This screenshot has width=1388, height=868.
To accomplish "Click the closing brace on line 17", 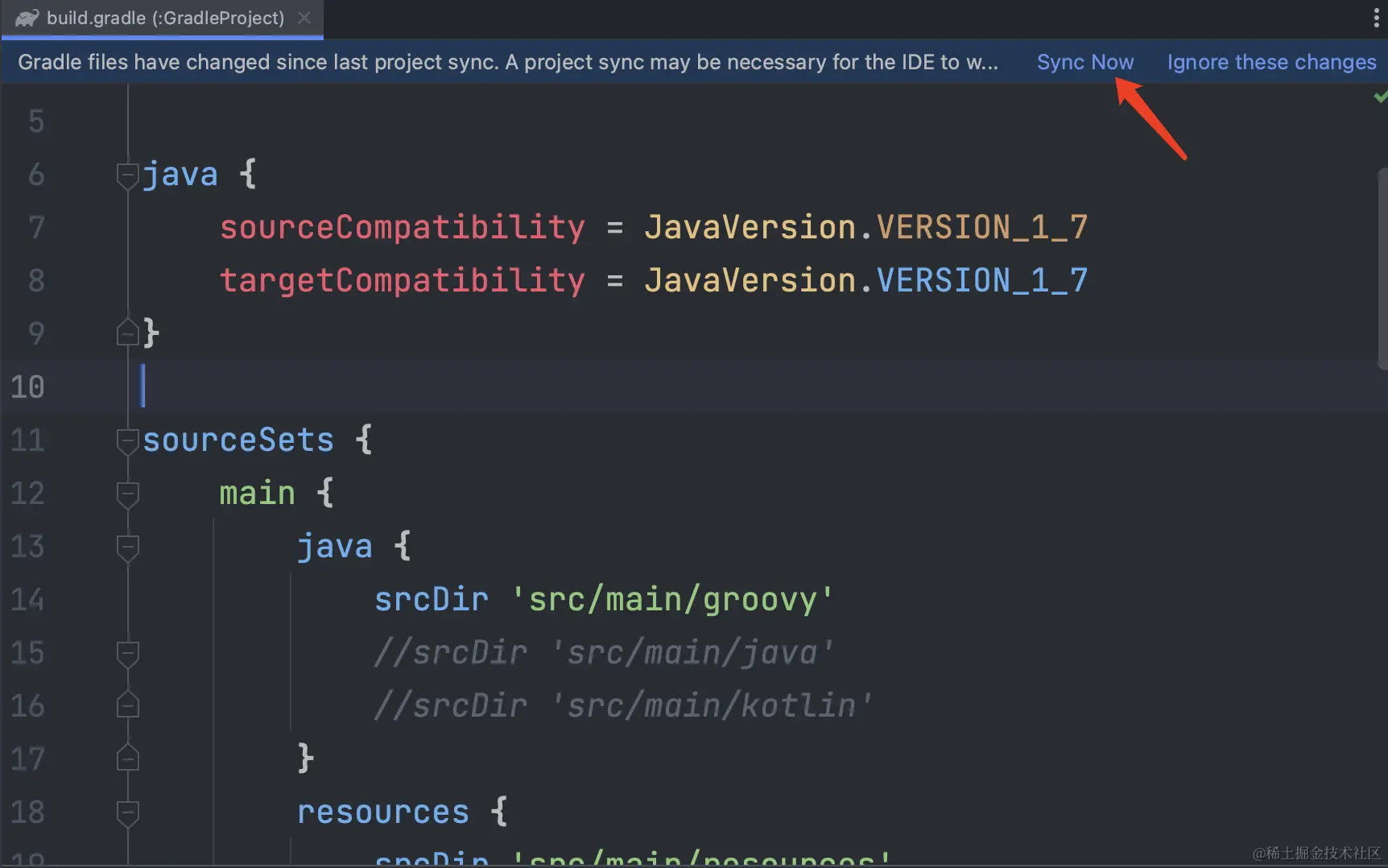I will (x=306, y=758).
